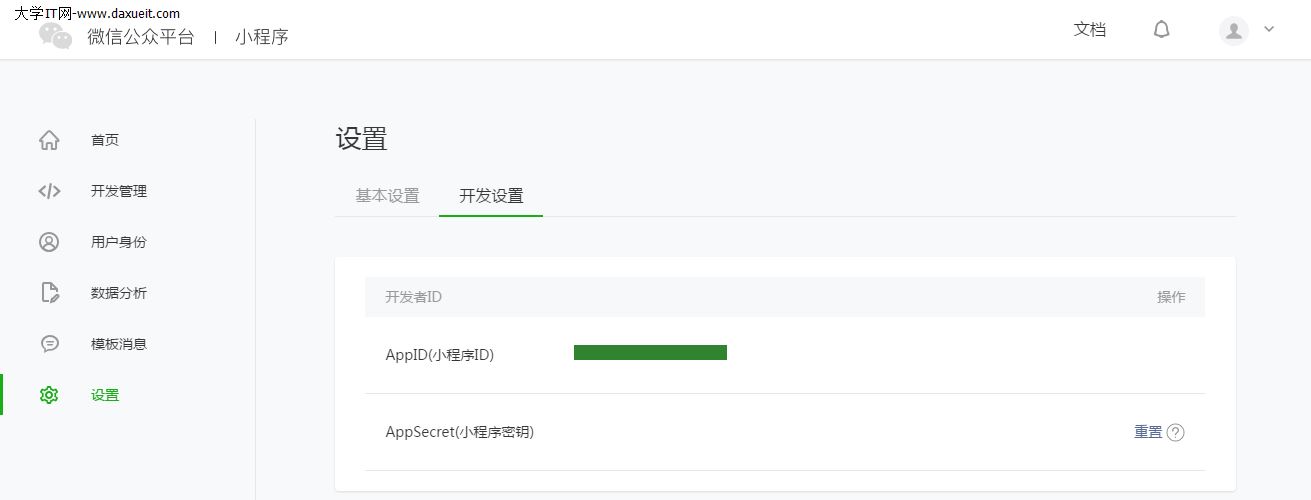Open 数据分析 in sidebar menu
1311x500 pixels.
coord(119,293)
